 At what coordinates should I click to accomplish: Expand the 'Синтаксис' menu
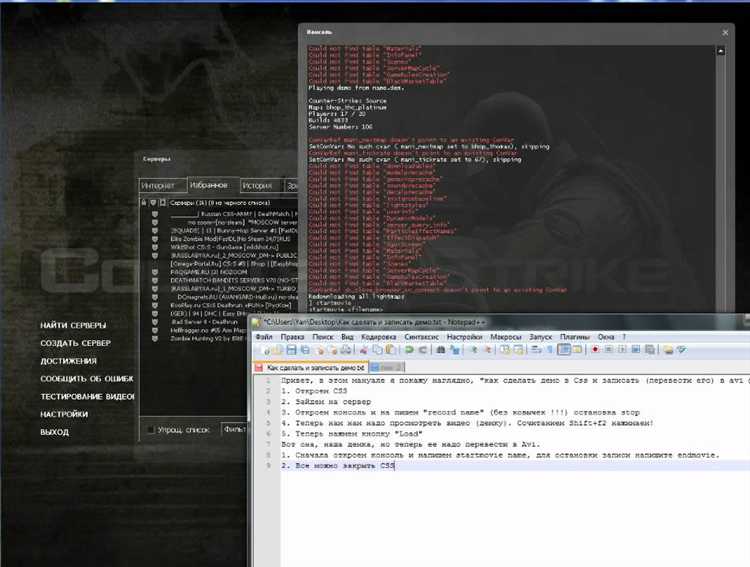point(424,337)
